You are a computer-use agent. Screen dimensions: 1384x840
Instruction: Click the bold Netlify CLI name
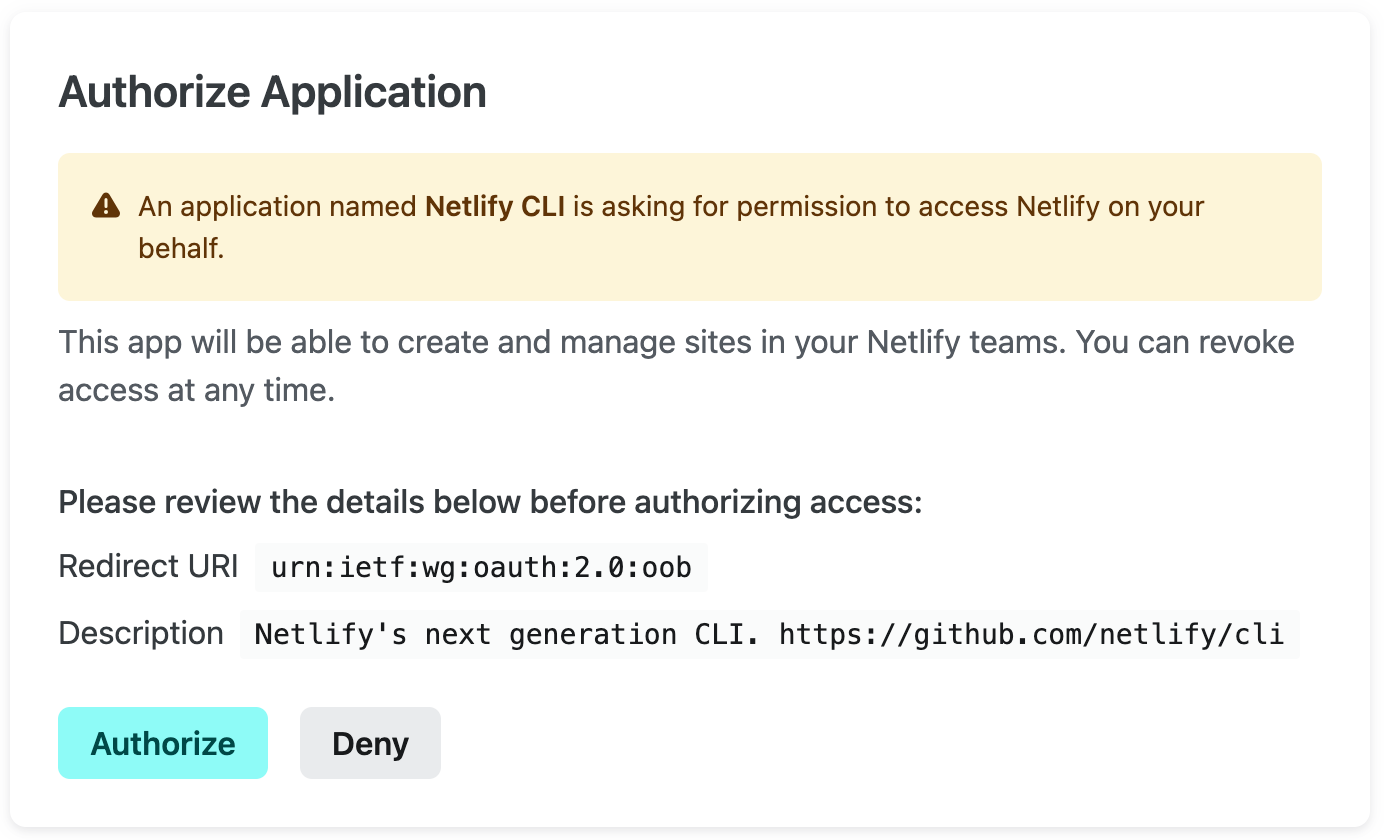click(x=495, y=207)
